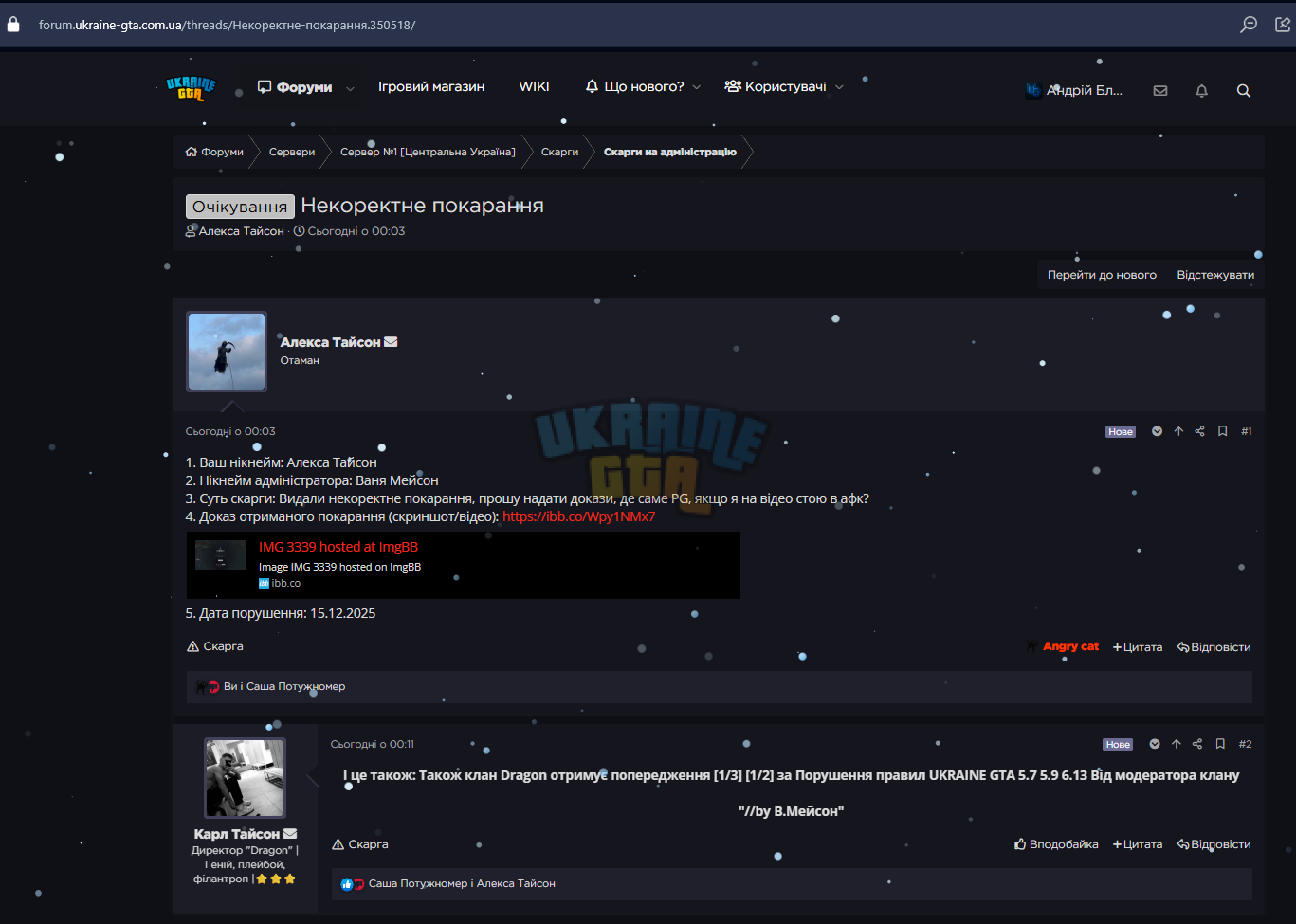1296x924 pixels.
Task: Click envelope icon beside Карл Тайсон name
Action: [290, 834]
